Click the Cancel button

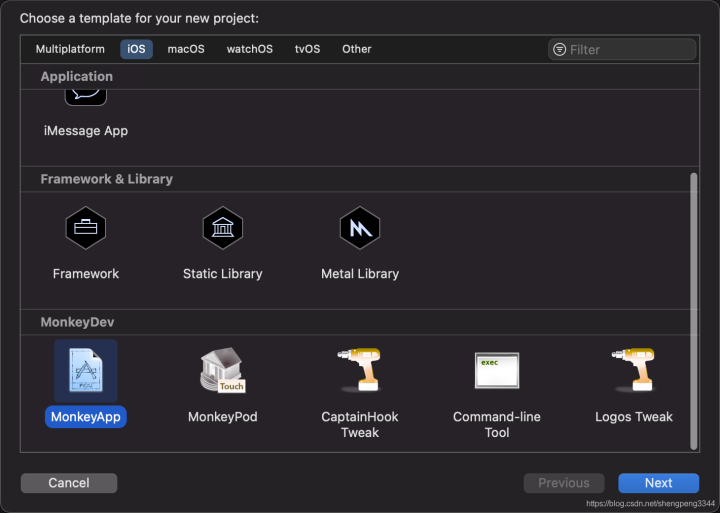point(69,483)
